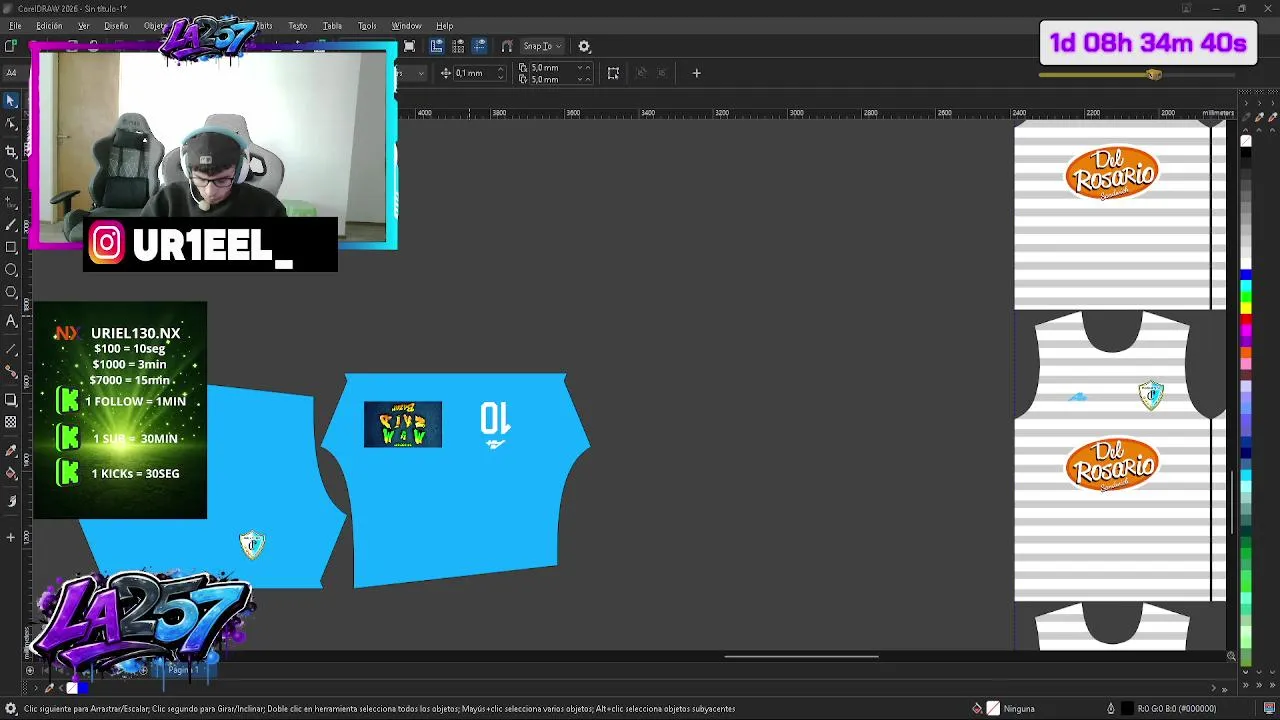Expand document palette double arrow
Screen dimensions: 1280x720
[x=1225, y=688]
